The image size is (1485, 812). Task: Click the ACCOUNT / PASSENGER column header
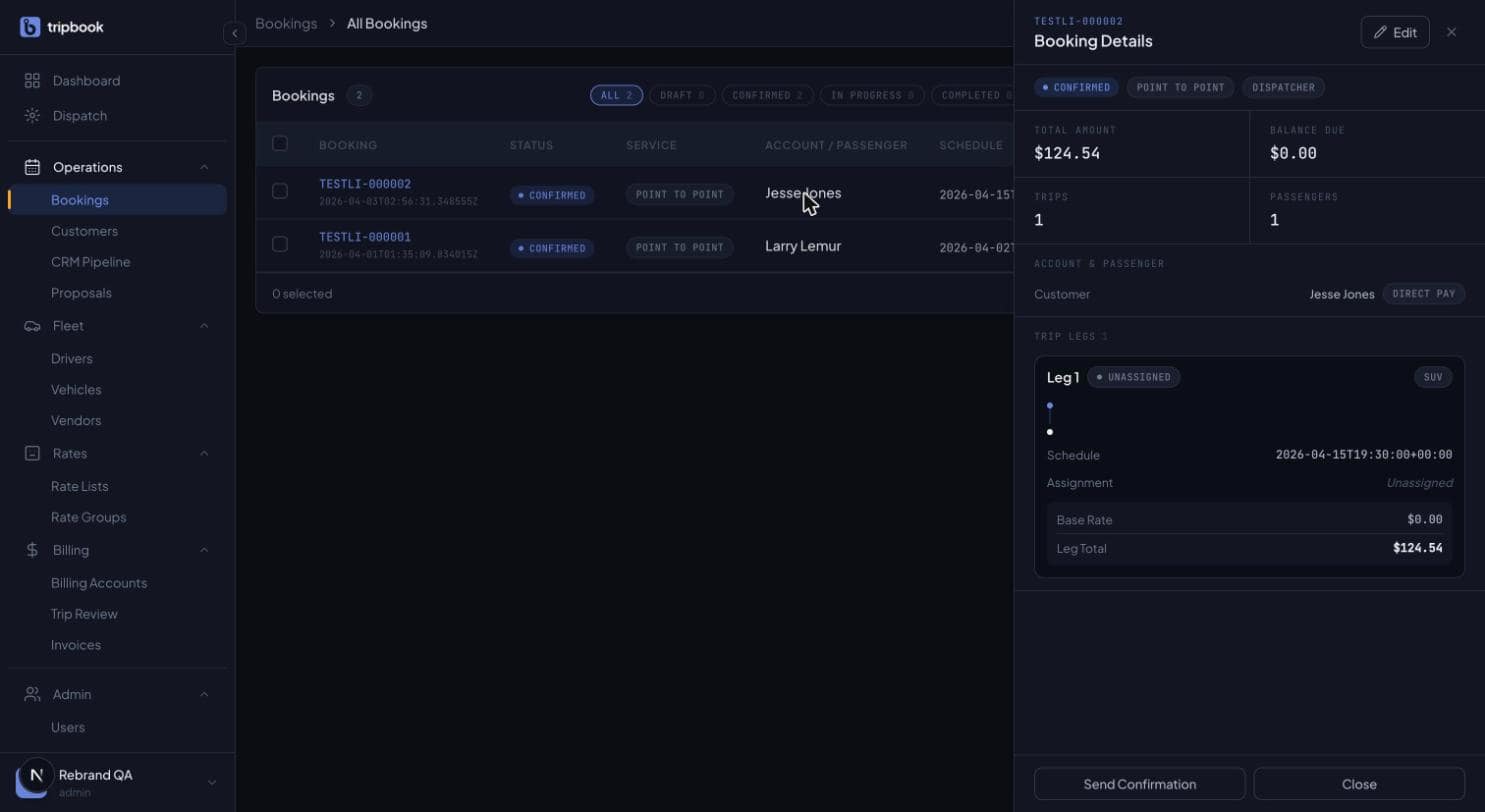tap(836, 145)
